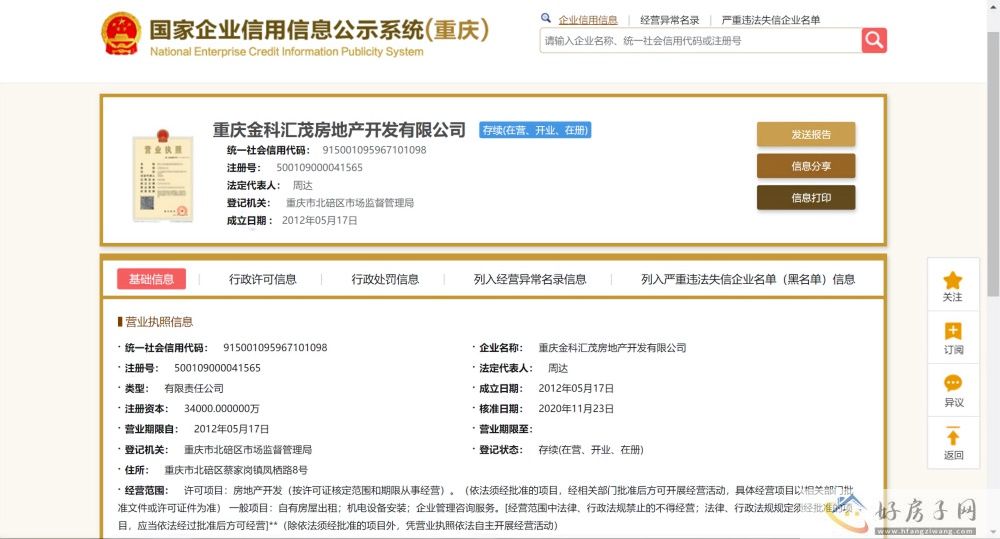Click the 企业名称 value in license info

pyautogui.click(x=612, y=348)
